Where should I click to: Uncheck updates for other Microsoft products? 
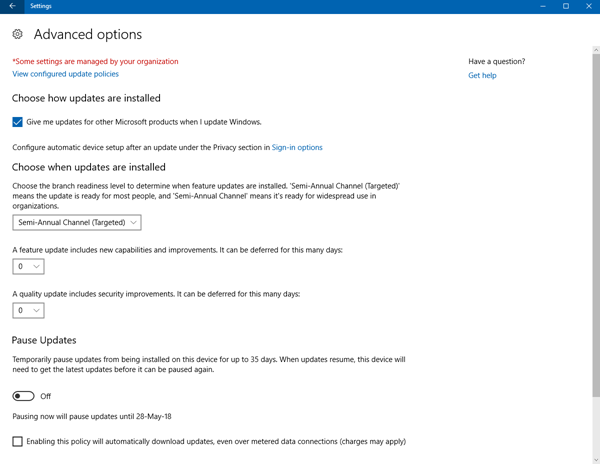(x=18, y=122)
